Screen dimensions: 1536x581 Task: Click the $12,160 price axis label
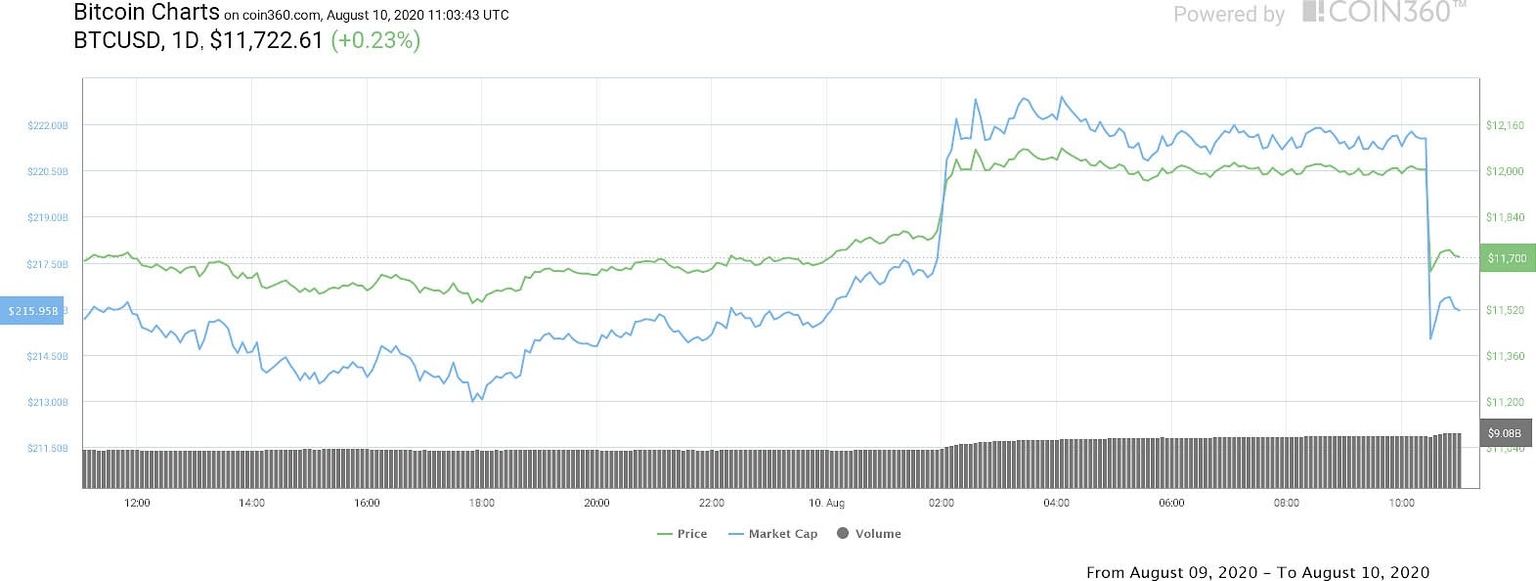[x=1505, y=125]
